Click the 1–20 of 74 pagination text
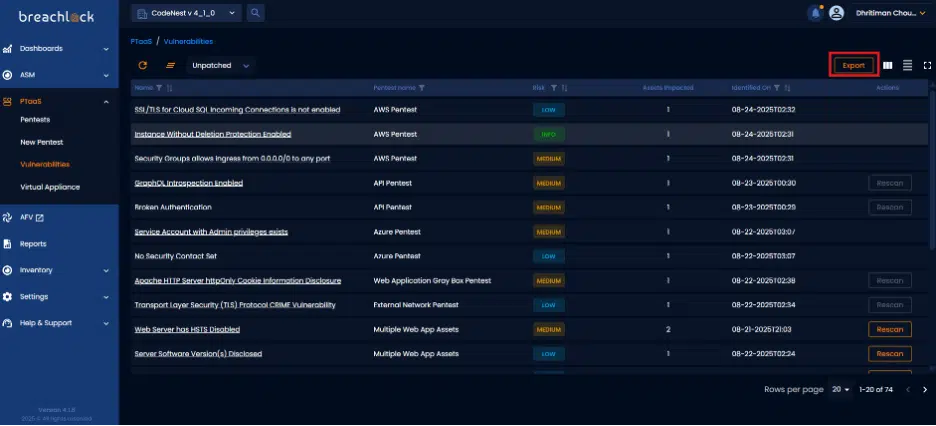936x426 pixels. pos(876,390)
